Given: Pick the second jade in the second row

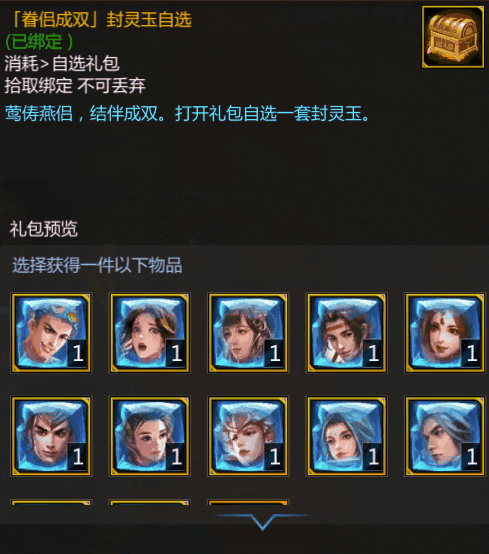Looking at the screenshot, I should pos(150,436).
